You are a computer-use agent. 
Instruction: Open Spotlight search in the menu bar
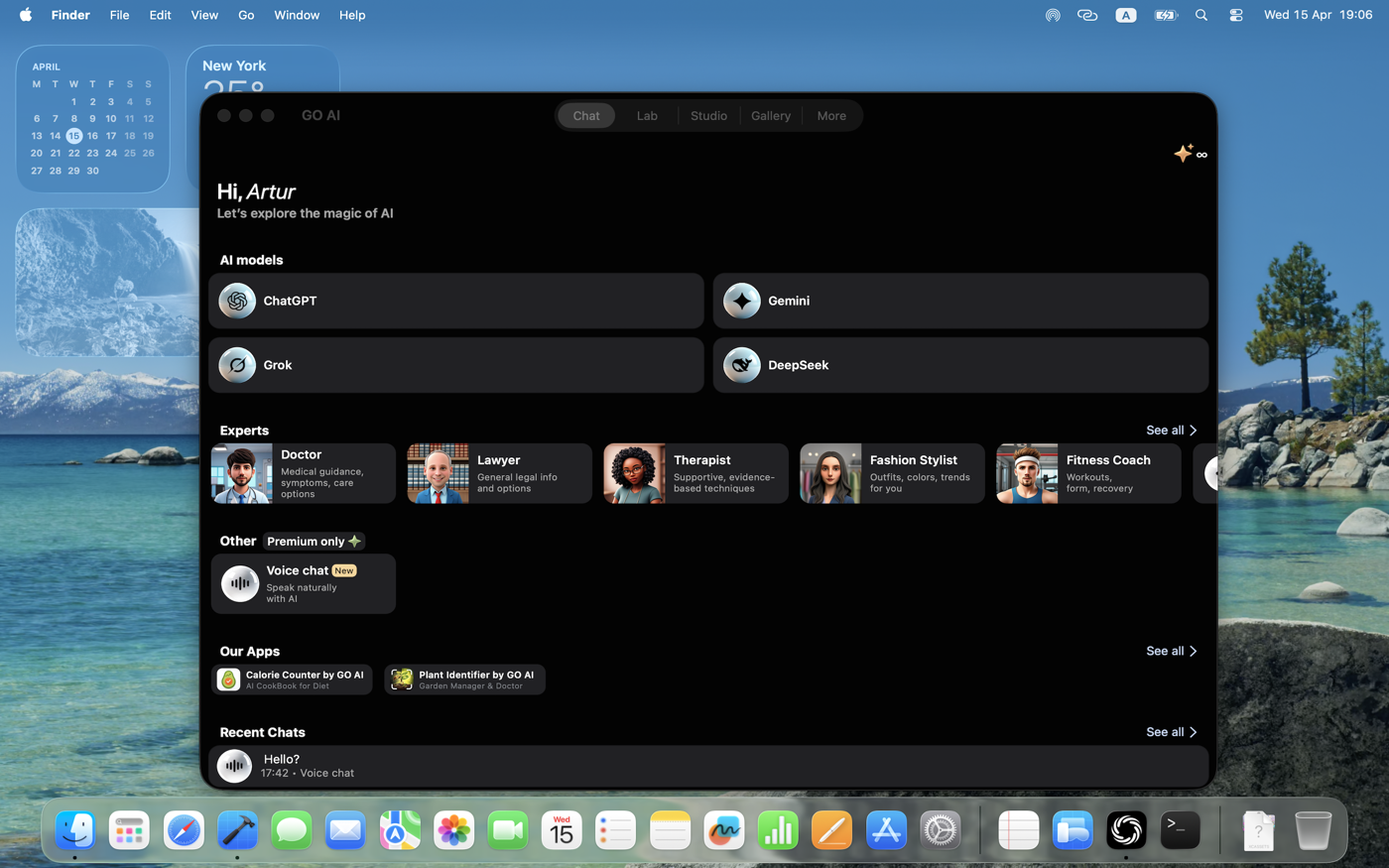pyautogui.click(x=1200, y=15)
